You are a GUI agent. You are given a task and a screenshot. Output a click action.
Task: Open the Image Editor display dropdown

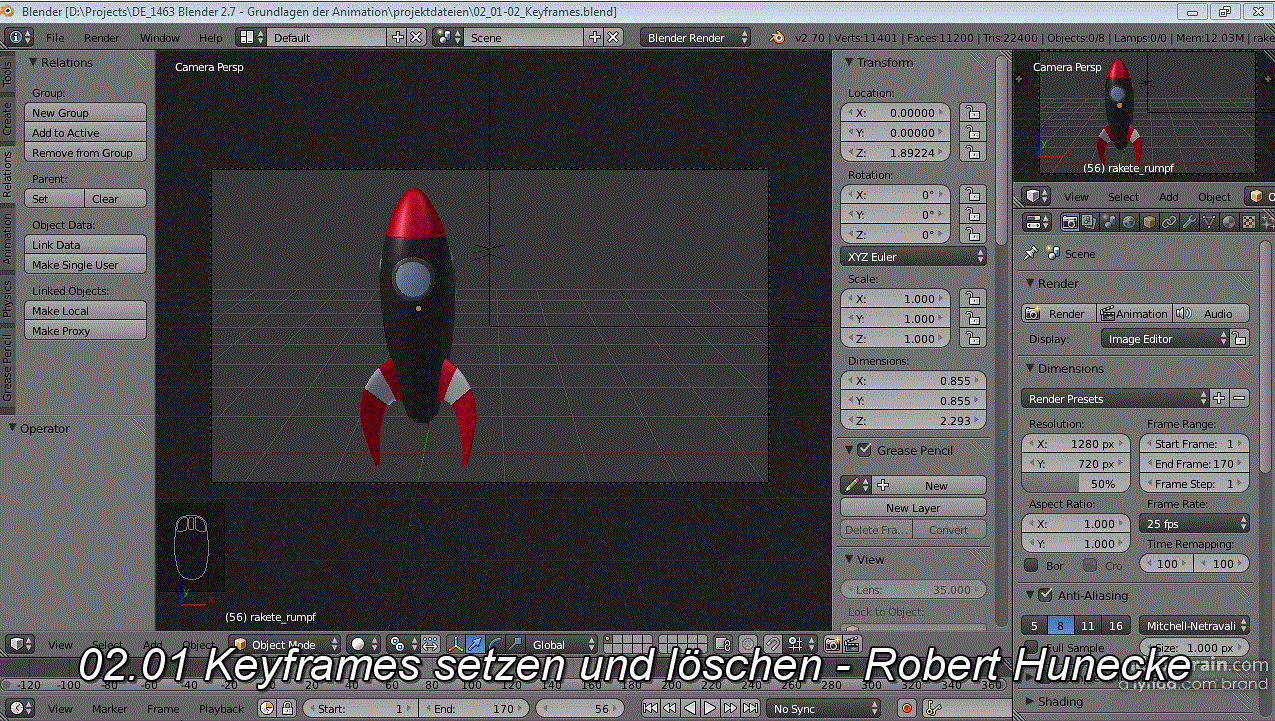pyautogui.click(x=1165, y=339)
